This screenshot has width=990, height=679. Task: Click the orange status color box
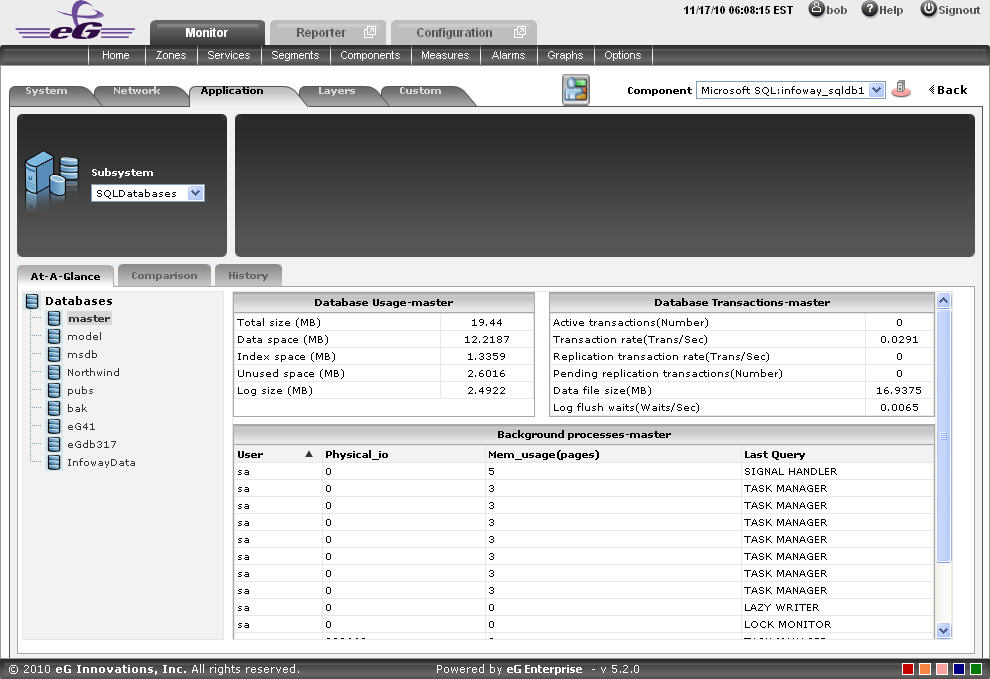[925, 670]
